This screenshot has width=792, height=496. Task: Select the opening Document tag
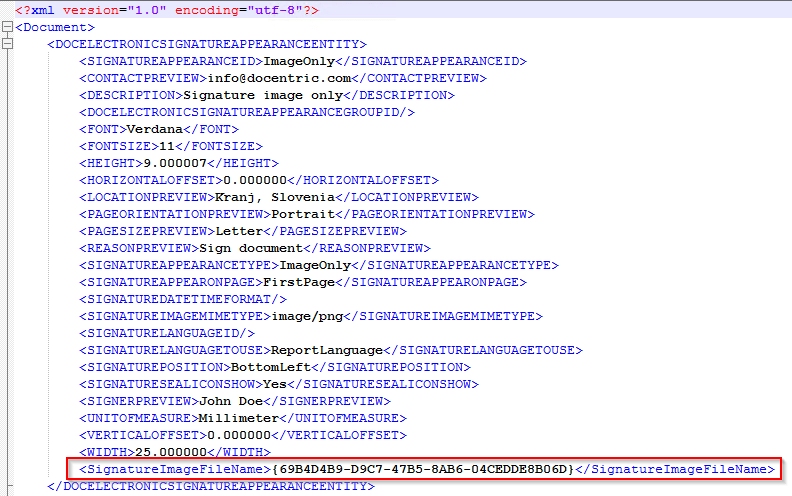coord(55,27)
